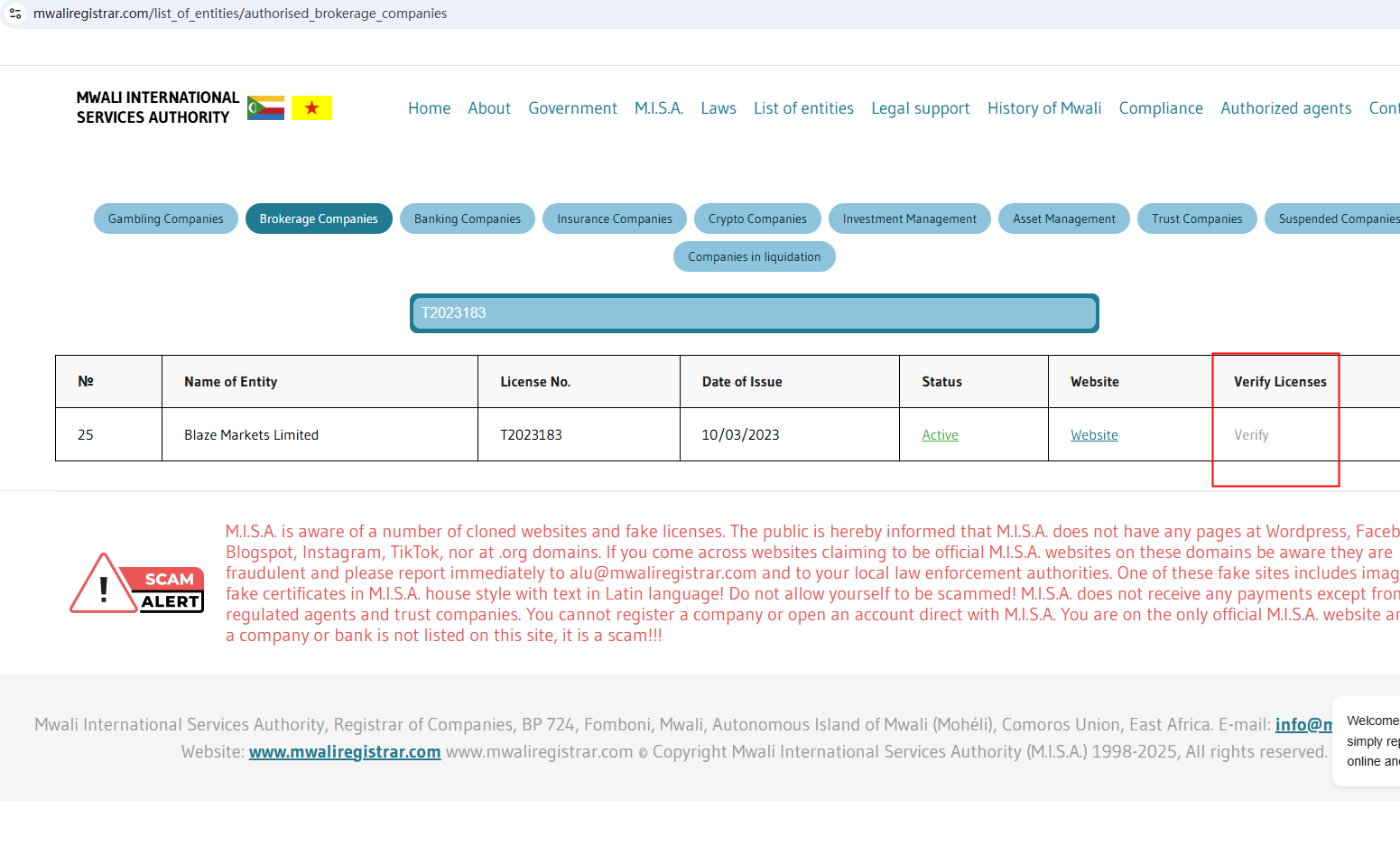
Task: Click the Comoros flag icon
Action: tap(265, 108)
